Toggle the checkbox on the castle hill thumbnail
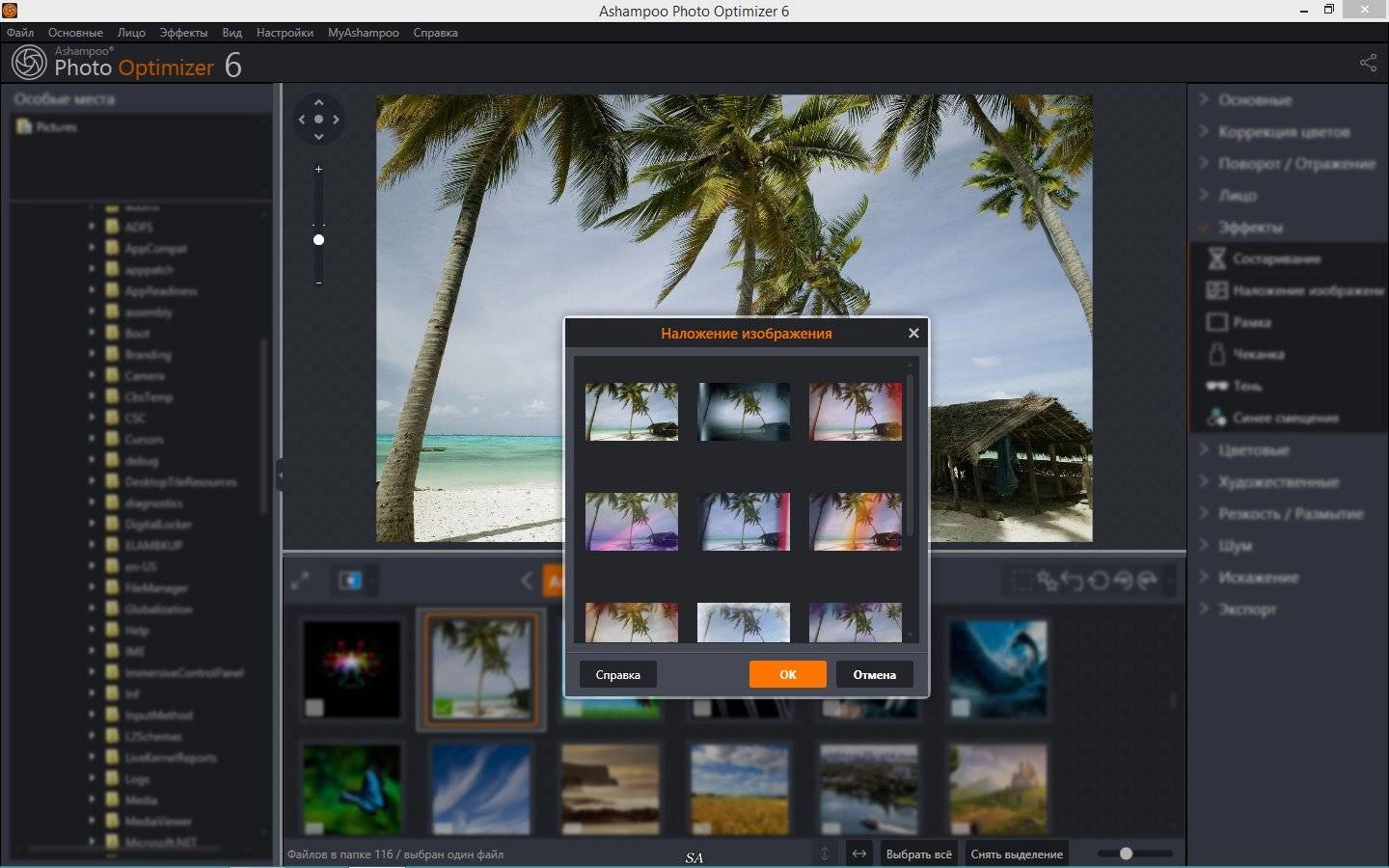The width and height of the screenshot is (1389, 868). pos(960,828)
